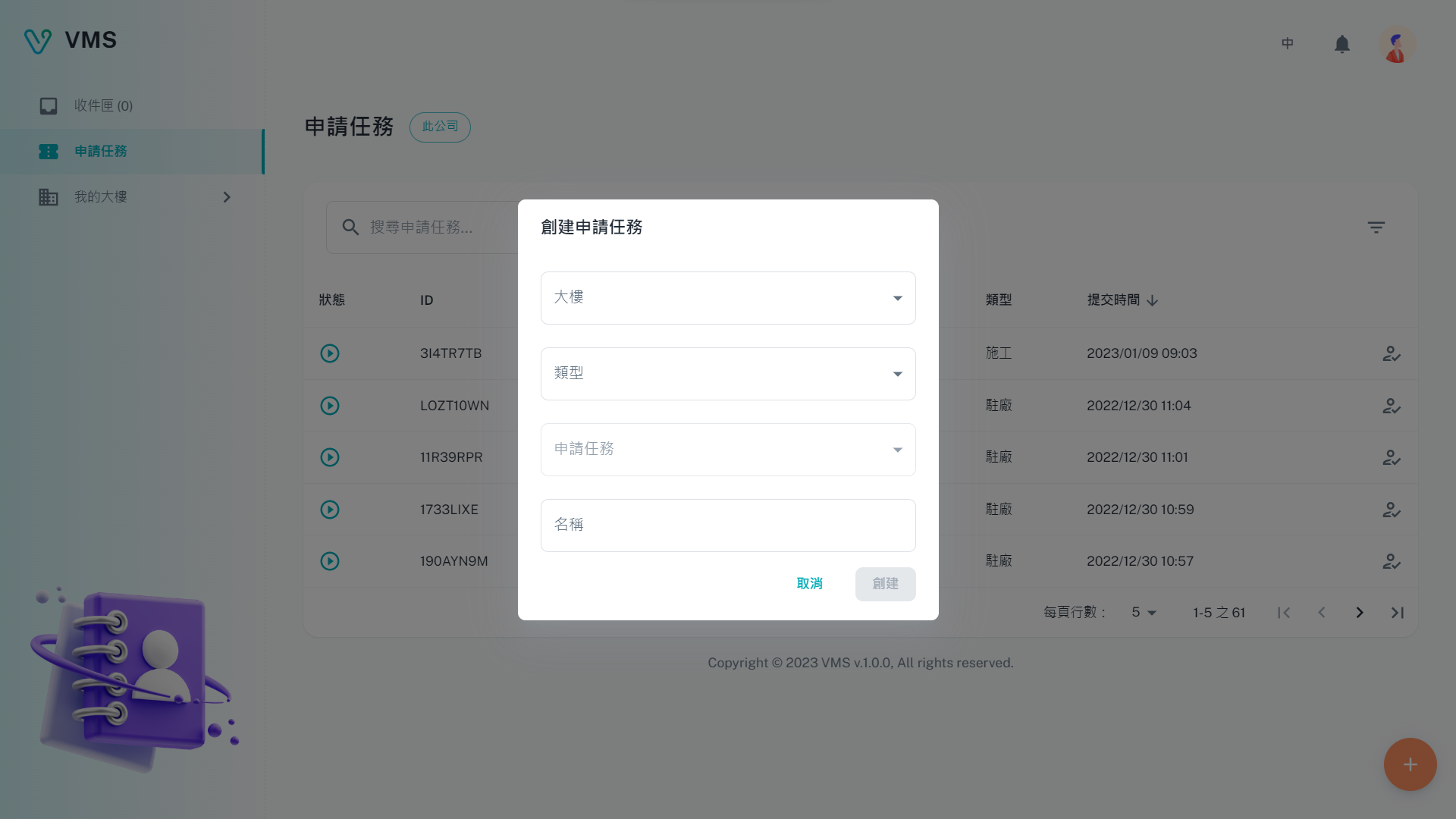The image size is (1456, 819).
Task: Click the status icon for 3I4TR7TB
Action: (x=329, y=353)
